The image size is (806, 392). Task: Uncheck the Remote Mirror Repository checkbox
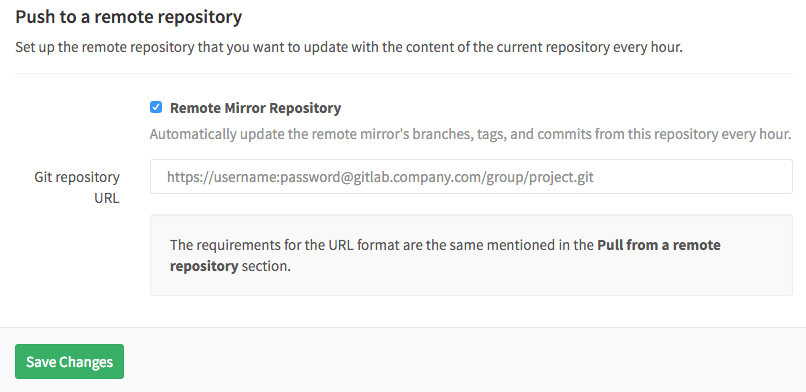click(156, 107)
